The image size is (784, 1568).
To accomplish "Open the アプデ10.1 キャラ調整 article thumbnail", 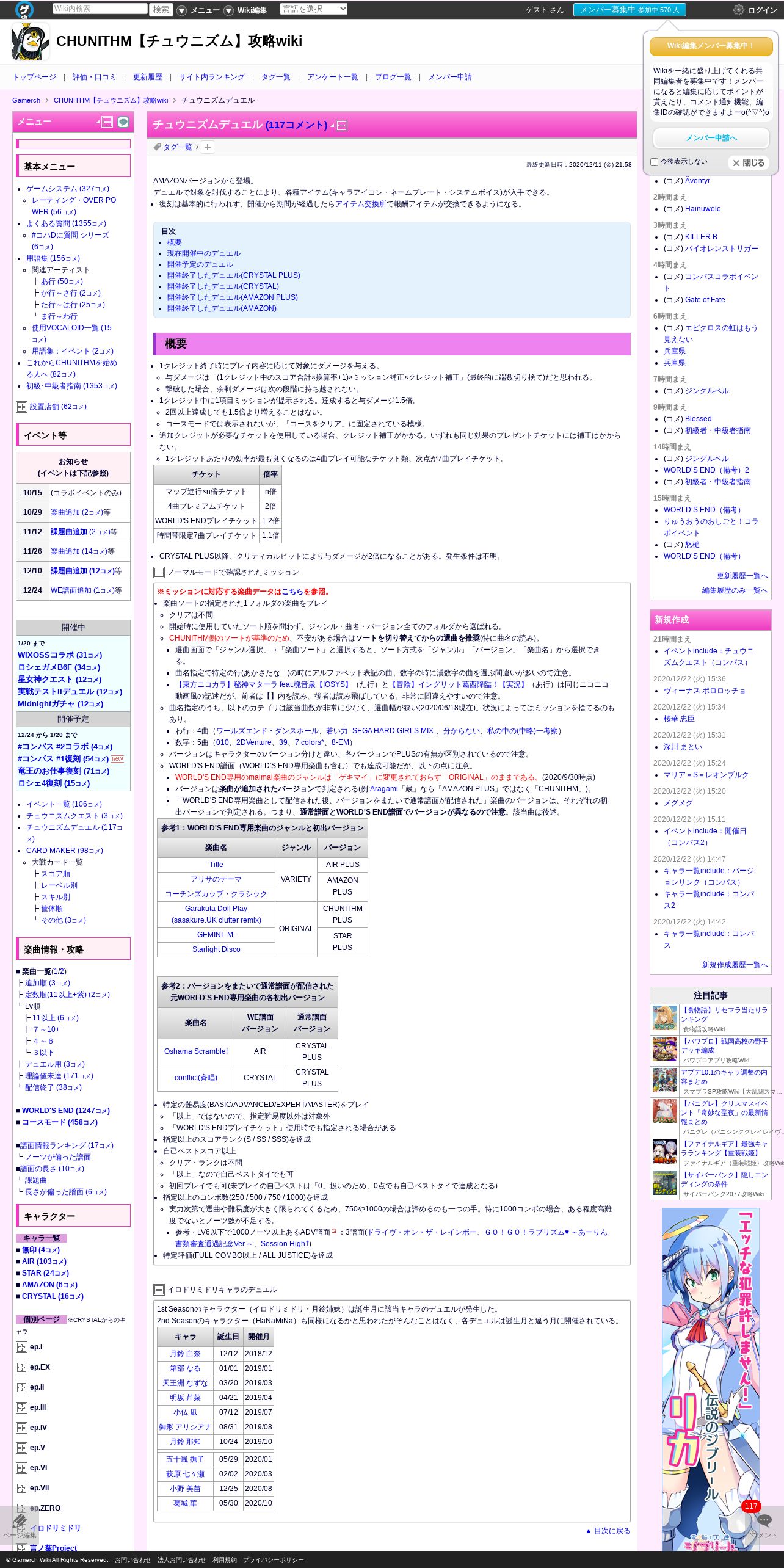I will coord(665,1081).
